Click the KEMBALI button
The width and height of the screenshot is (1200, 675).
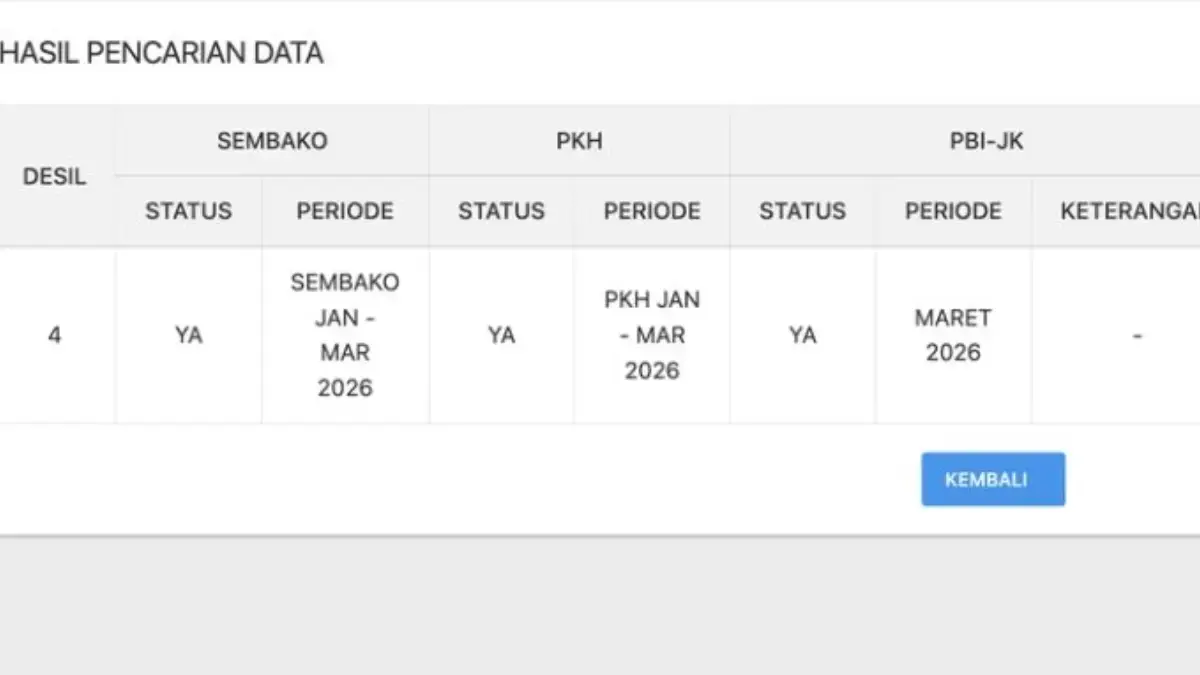coord(993,479)
